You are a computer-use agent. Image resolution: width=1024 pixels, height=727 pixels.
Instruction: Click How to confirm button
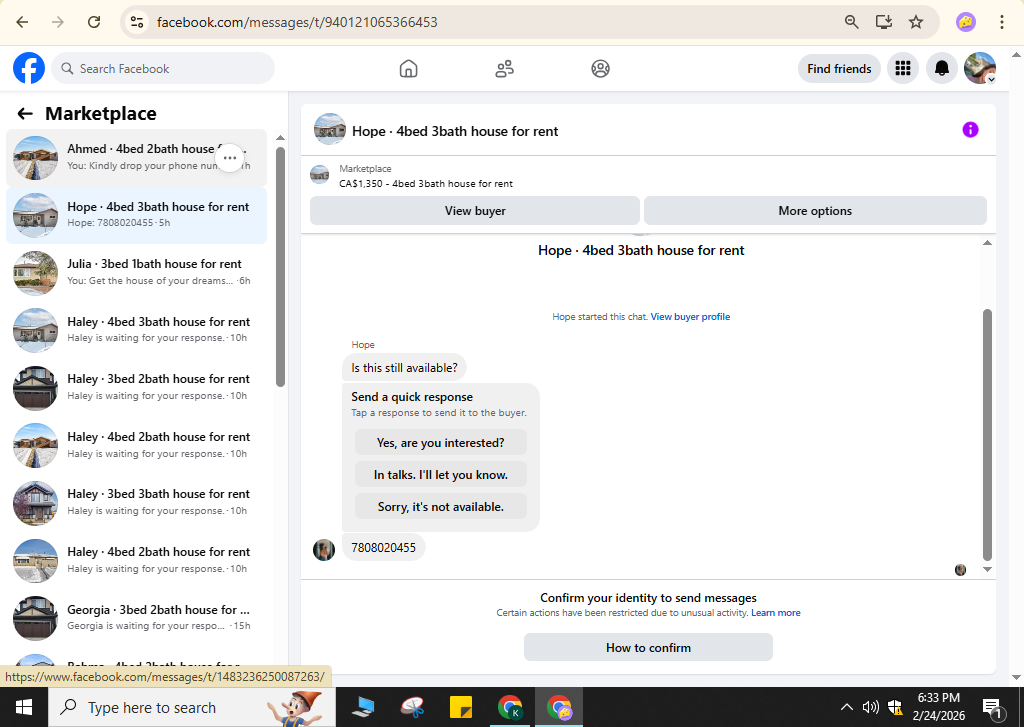[648, 647]
